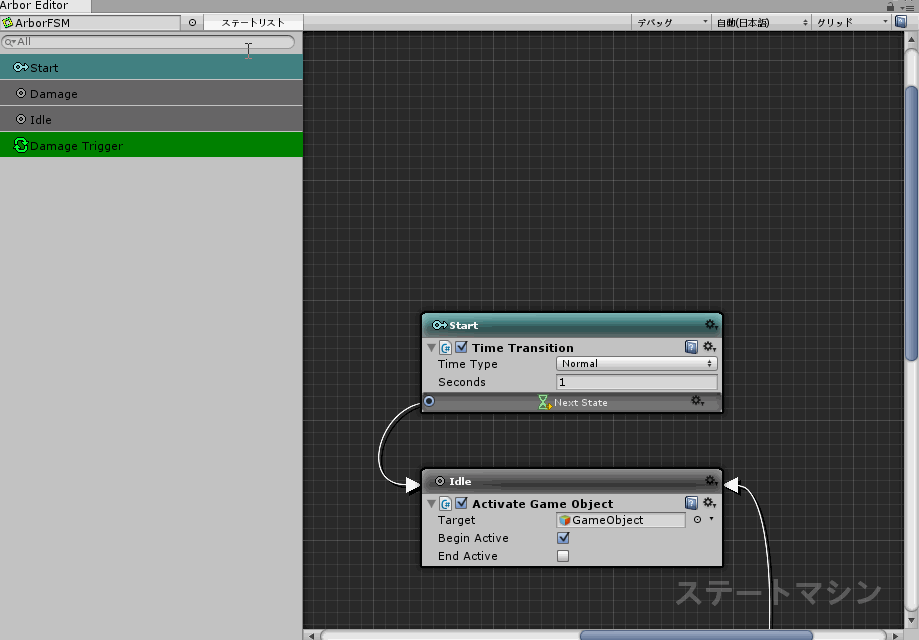Viewport: 919px width, 640px height.
Task: Open Time Transition help documentation icon
Action: [691, 347]
